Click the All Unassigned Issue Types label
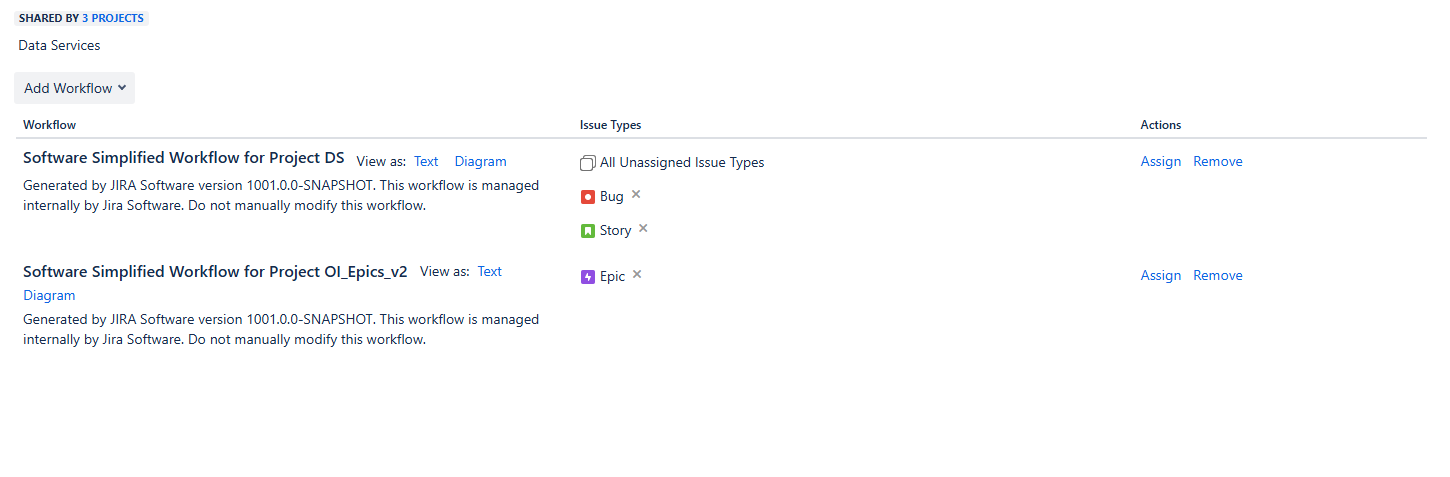Image resolution: width=1450 pixels, height=477 pixels. (682, 162)
